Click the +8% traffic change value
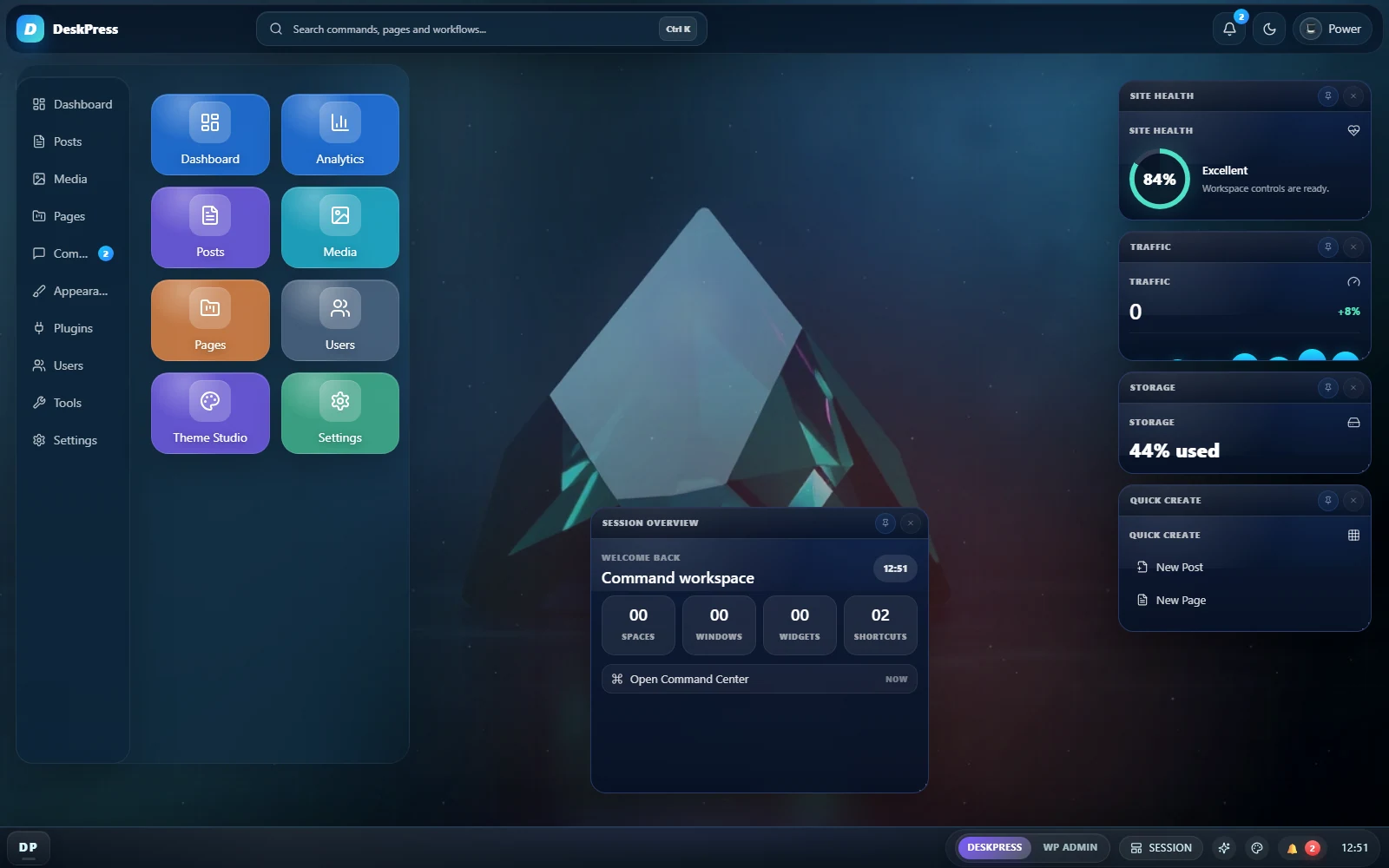The height and width of the screenshot is (868, 1389). 1349,312
